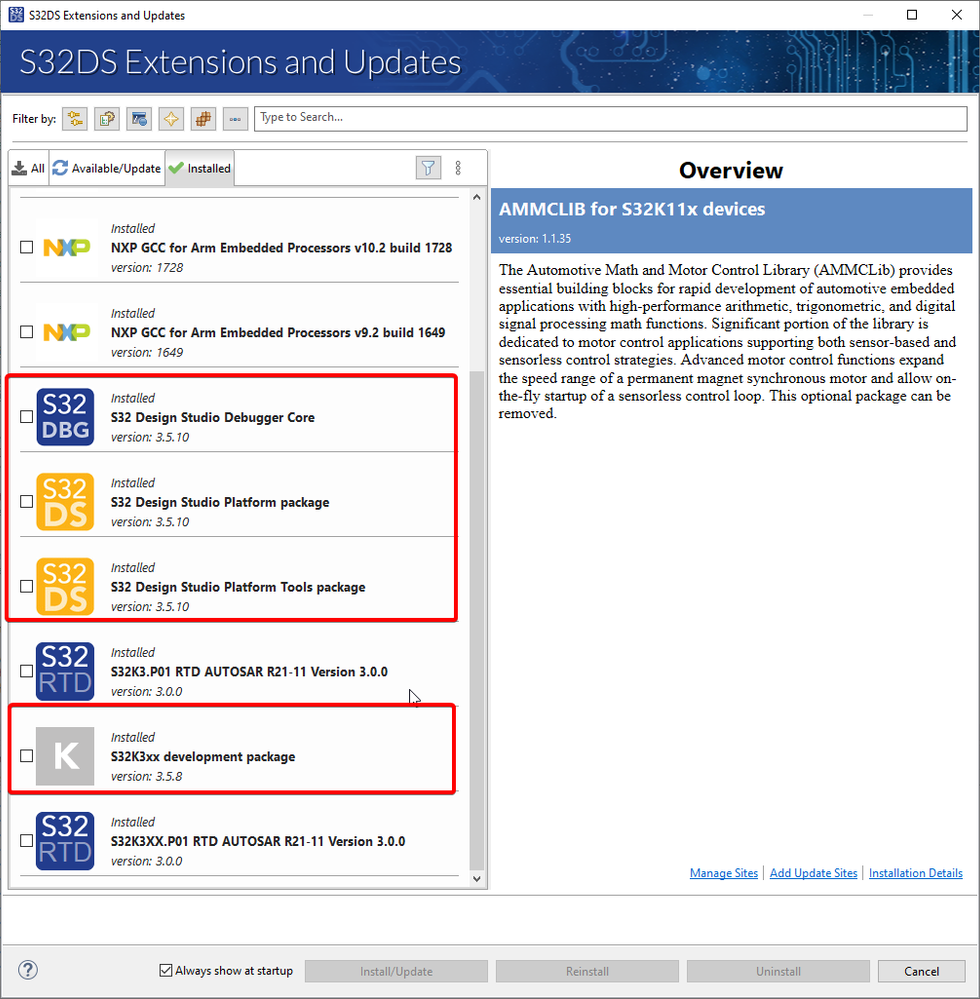Check S32K3XX.P01 RTD AUTOSAR package
The height and width of the screenshot is (999, 980).
tap(26, 840)
